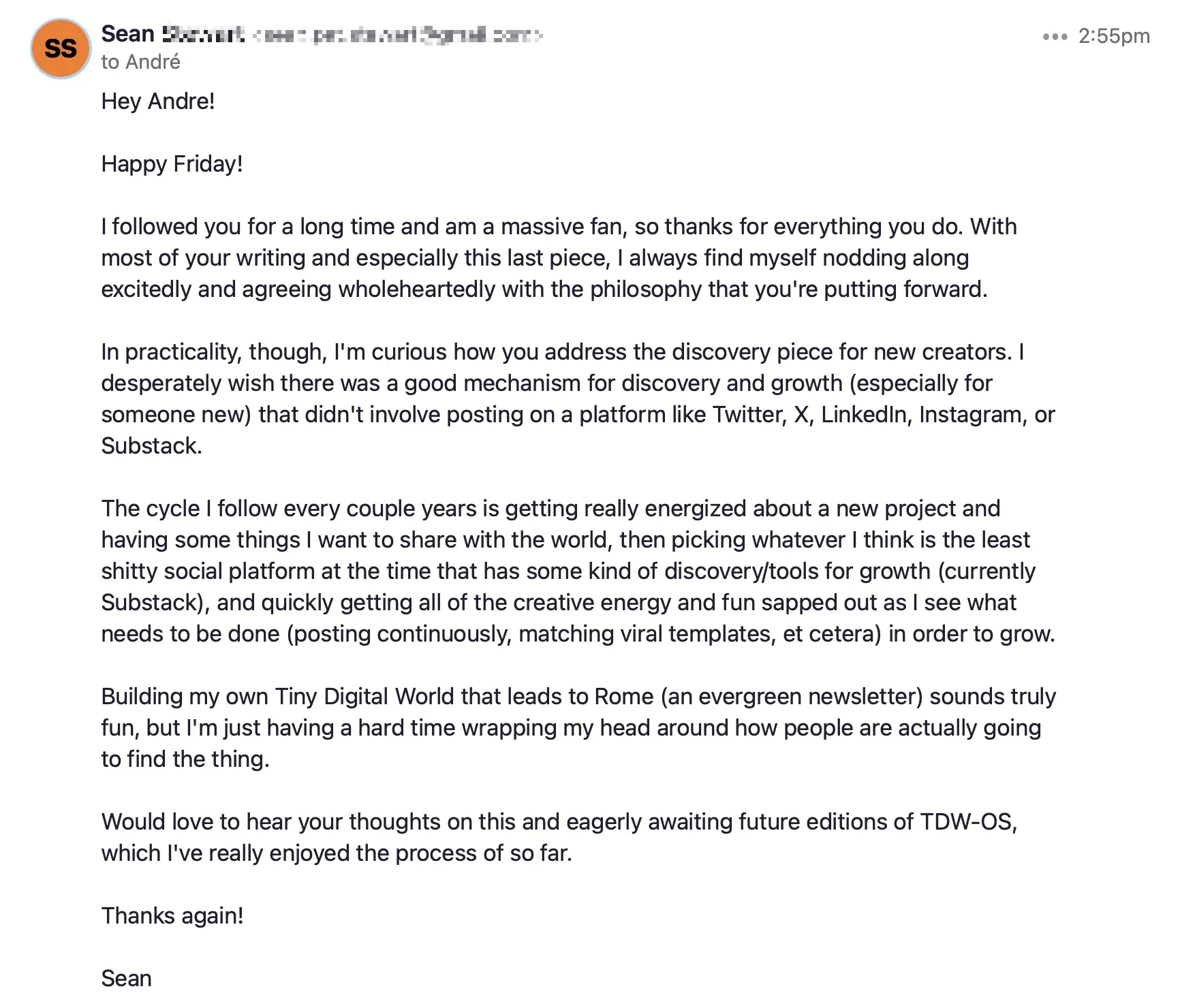
Task: Click the 2:55pm timestamp
Action: point(1115,36)
